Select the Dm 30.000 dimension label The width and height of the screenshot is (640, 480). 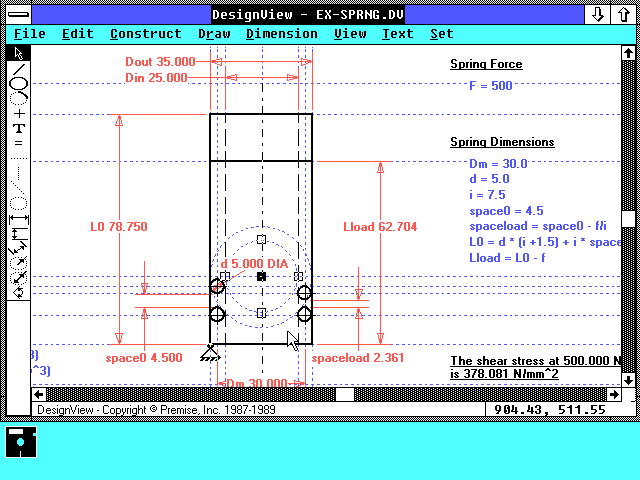tap(257, 383)
